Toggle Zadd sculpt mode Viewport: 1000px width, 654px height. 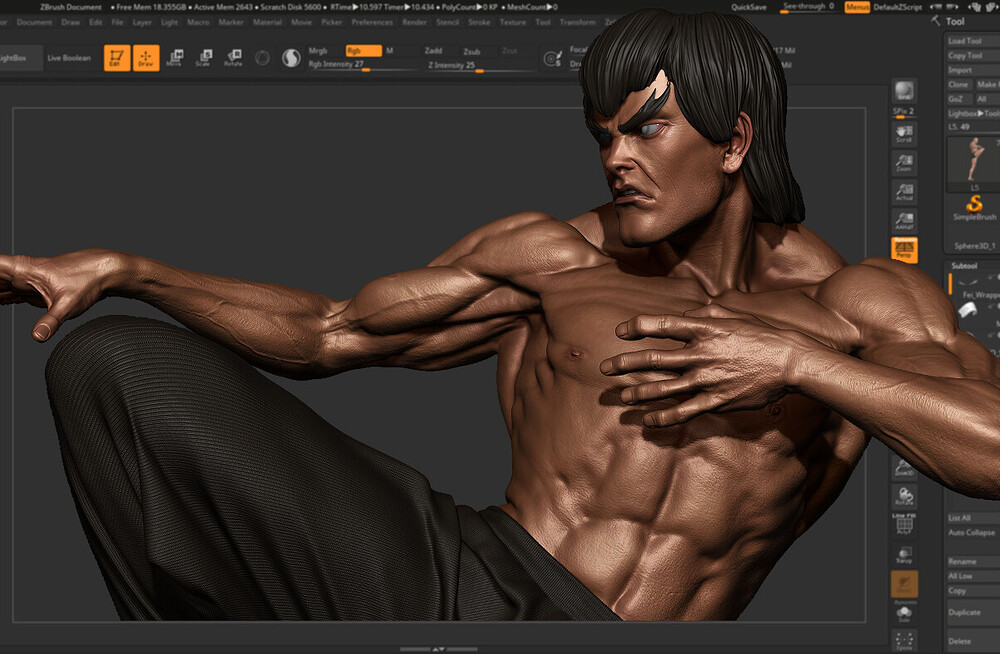click(434, 50)
